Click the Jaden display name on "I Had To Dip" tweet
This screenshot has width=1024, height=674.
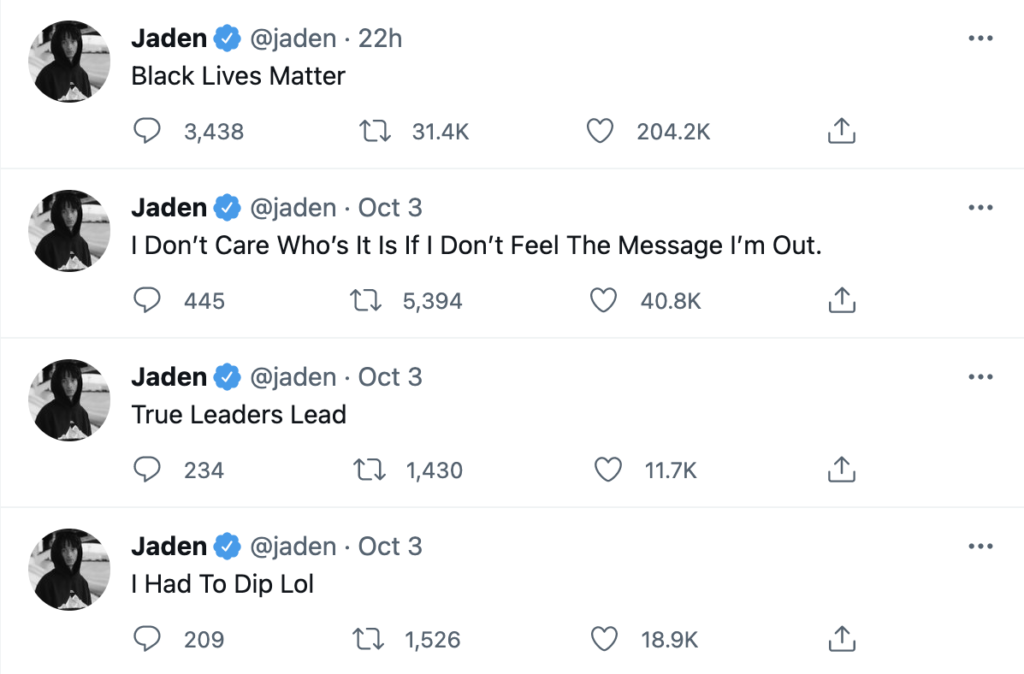tap(169, 546)
